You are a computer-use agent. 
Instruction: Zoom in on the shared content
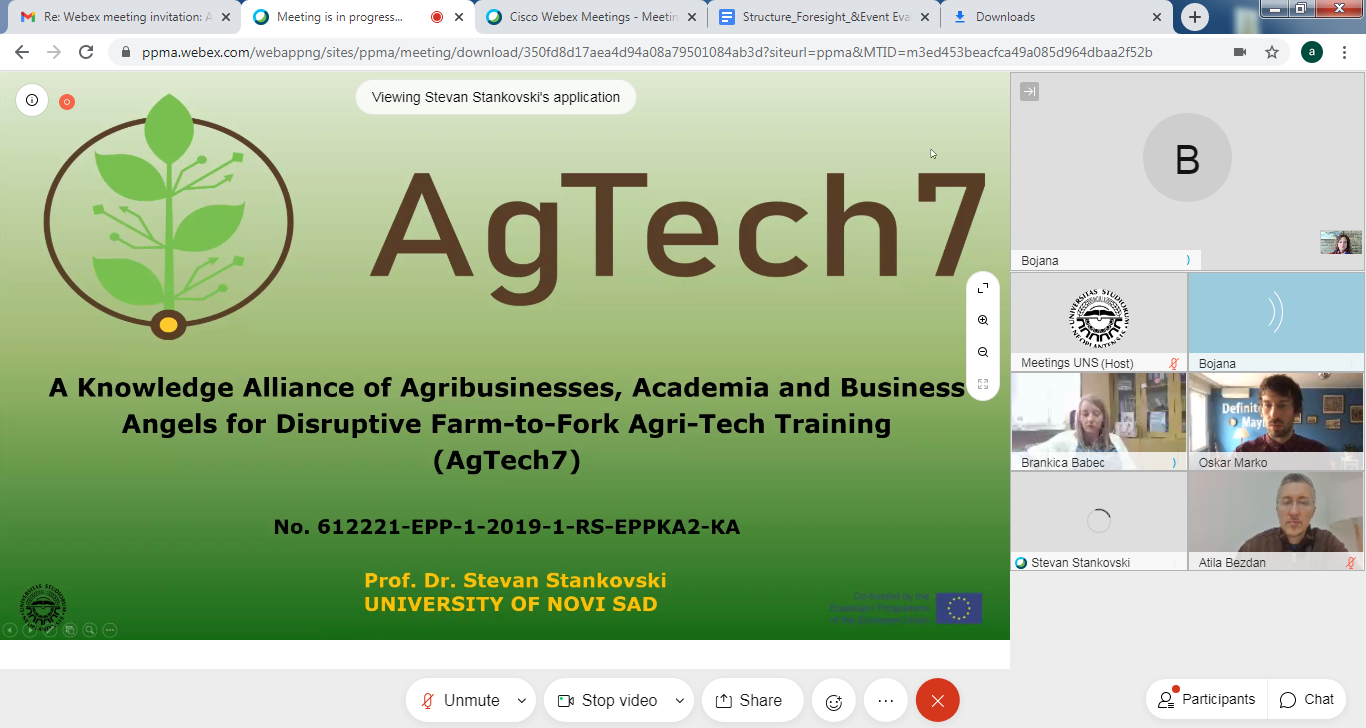point(983,320)
